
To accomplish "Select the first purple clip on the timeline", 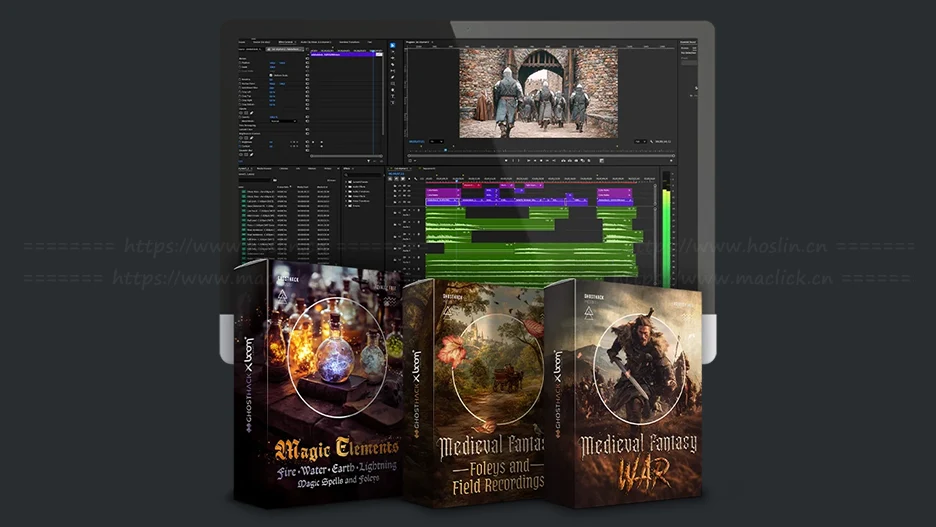I will click(444, 191).
